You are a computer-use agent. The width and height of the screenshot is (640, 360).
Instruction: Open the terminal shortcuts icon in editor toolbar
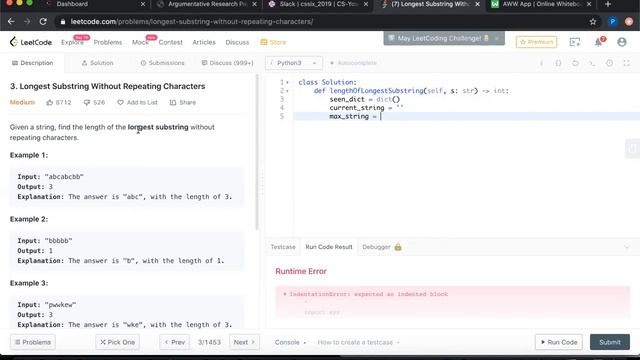592,63
